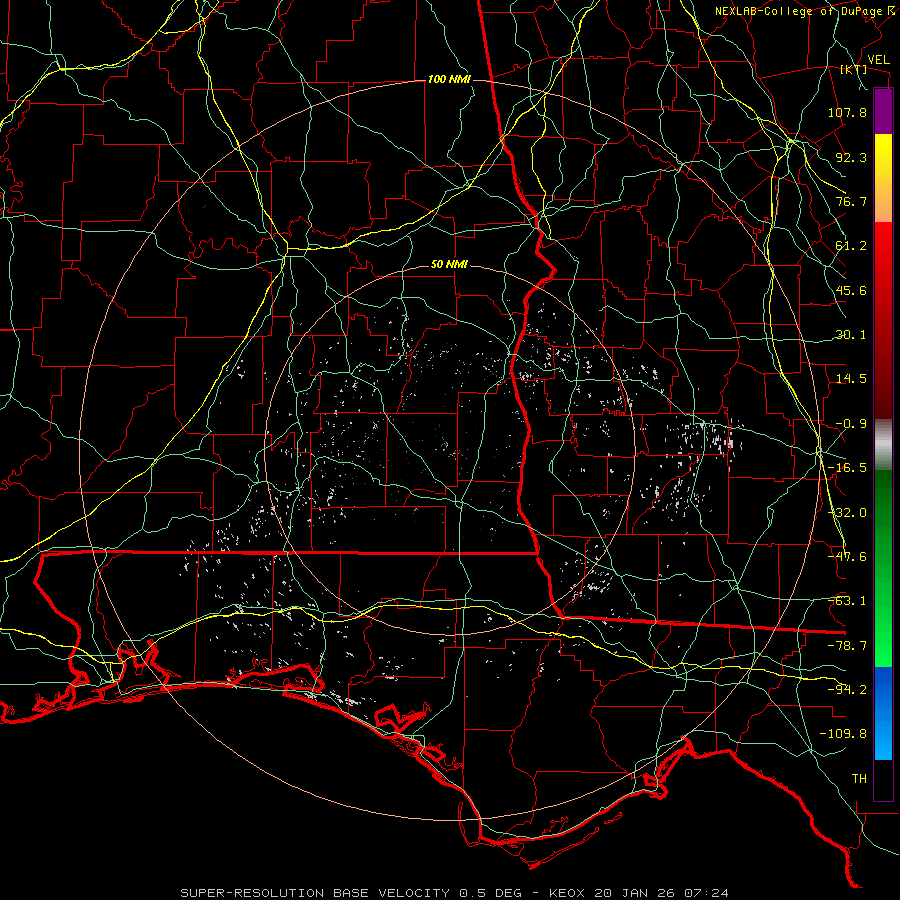Click the -47.6 legend value
This screenshot has height=900, width=900.
(x=847, y=557)
